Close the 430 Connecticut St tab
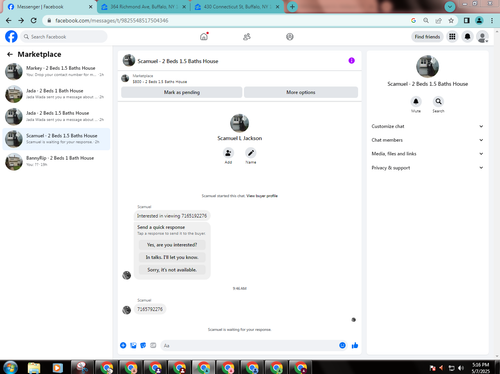500x374 pixels. [277, 7]
